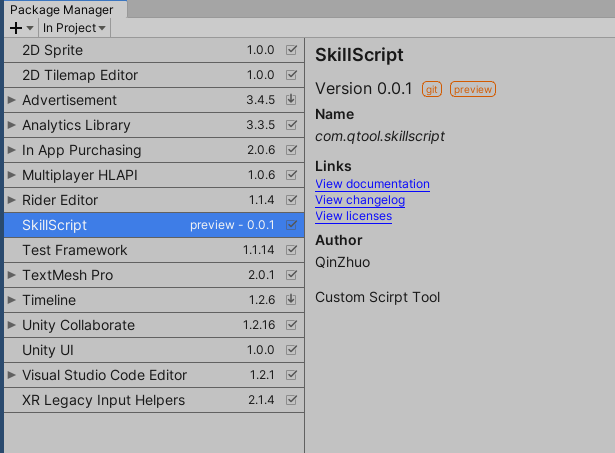Expand the Unity Collaborate package versions
This screenshot has height=453, width=615.
[12, 325]
